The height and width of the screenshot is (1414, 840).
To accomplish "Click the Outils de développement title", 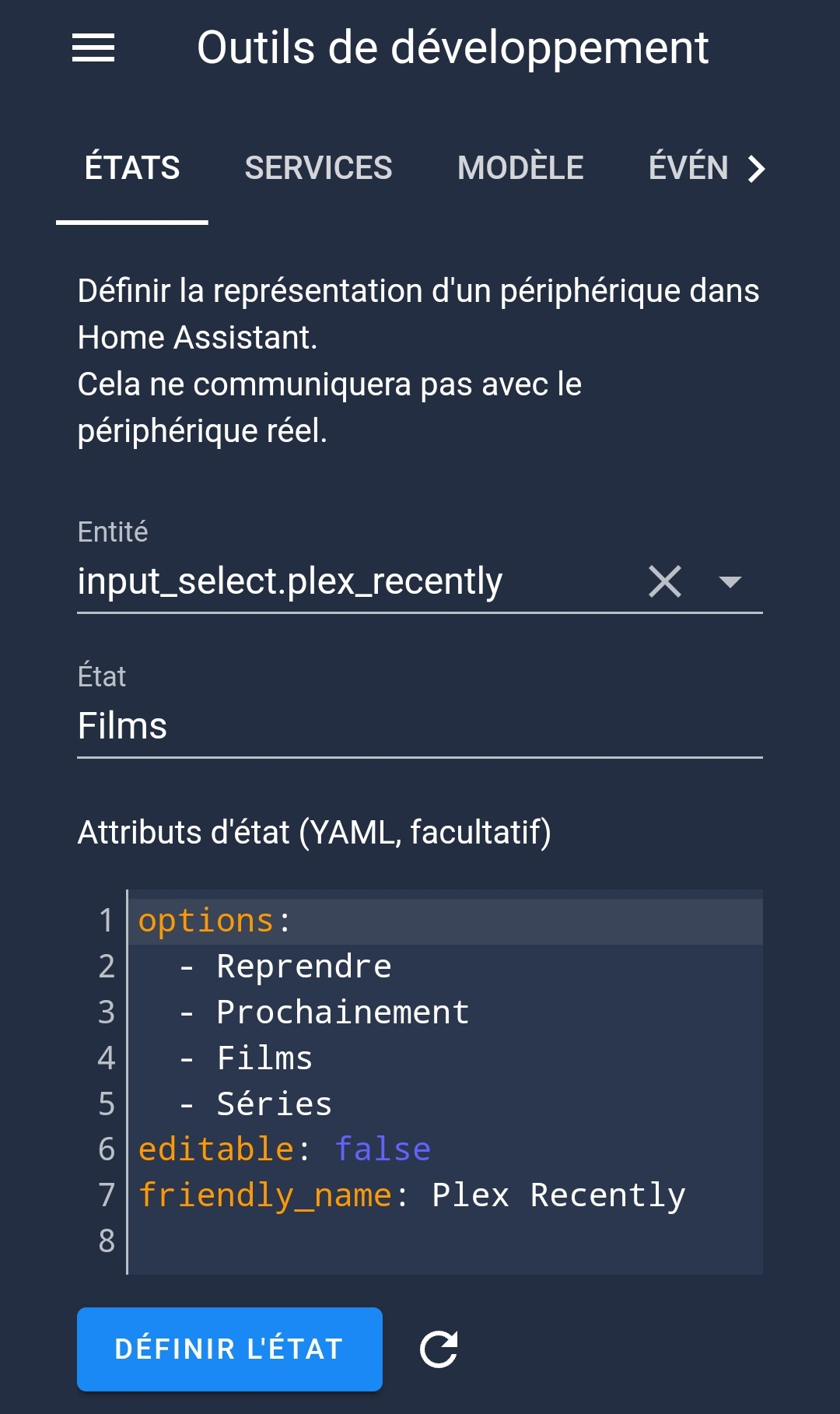I will (453, 48).
